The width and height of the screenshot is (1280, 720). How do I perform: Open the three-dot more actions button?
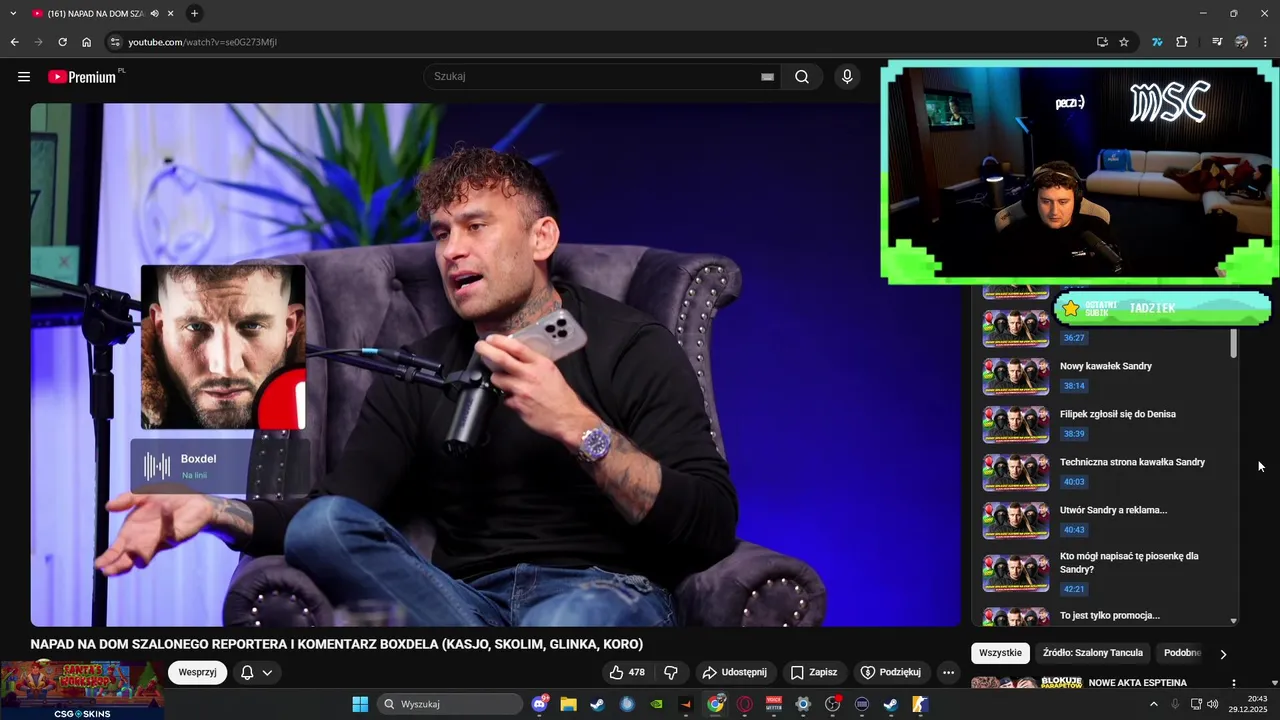[948, 672]
